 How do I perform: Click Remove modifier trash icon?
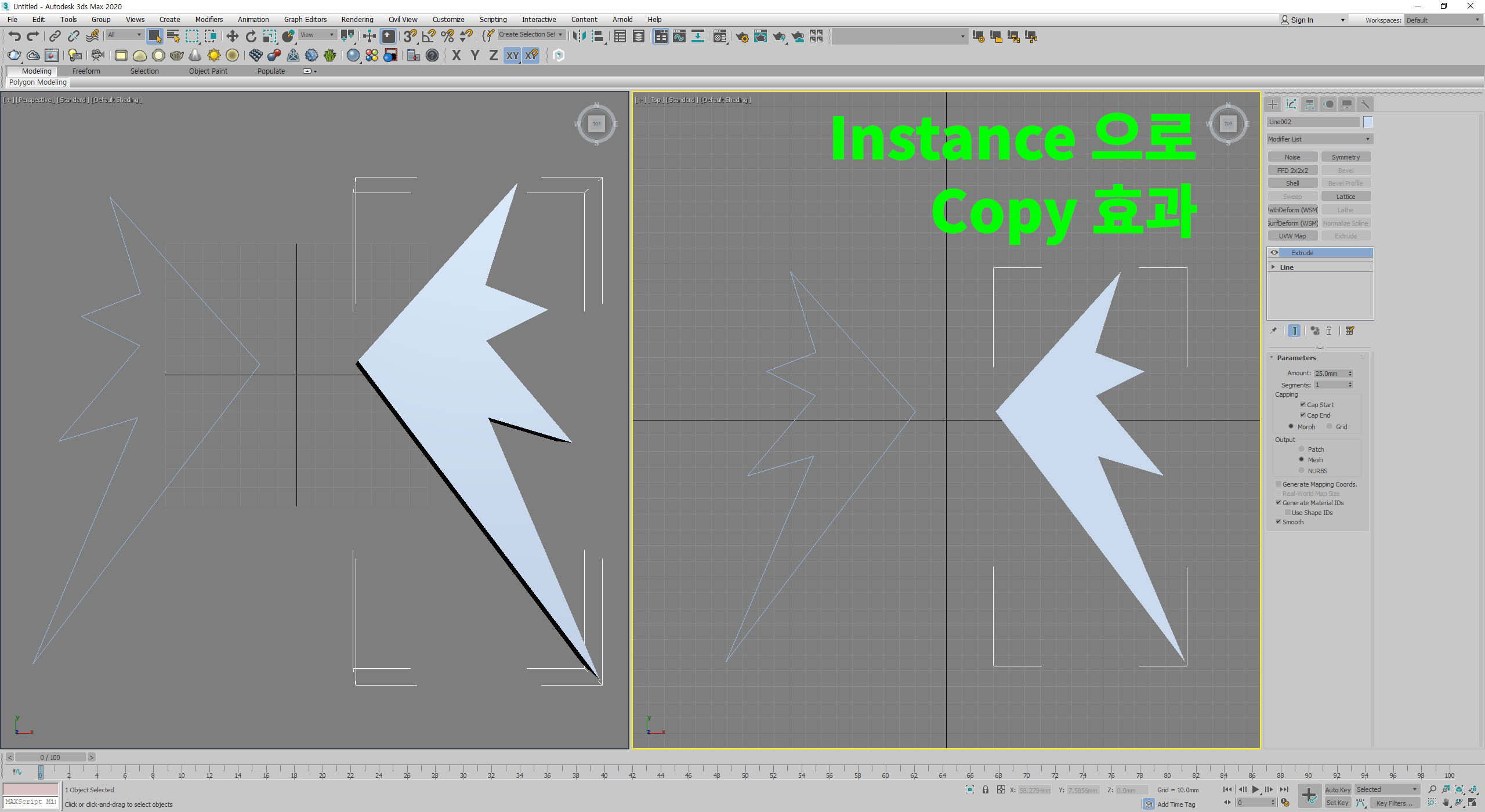click(1329, 331)
